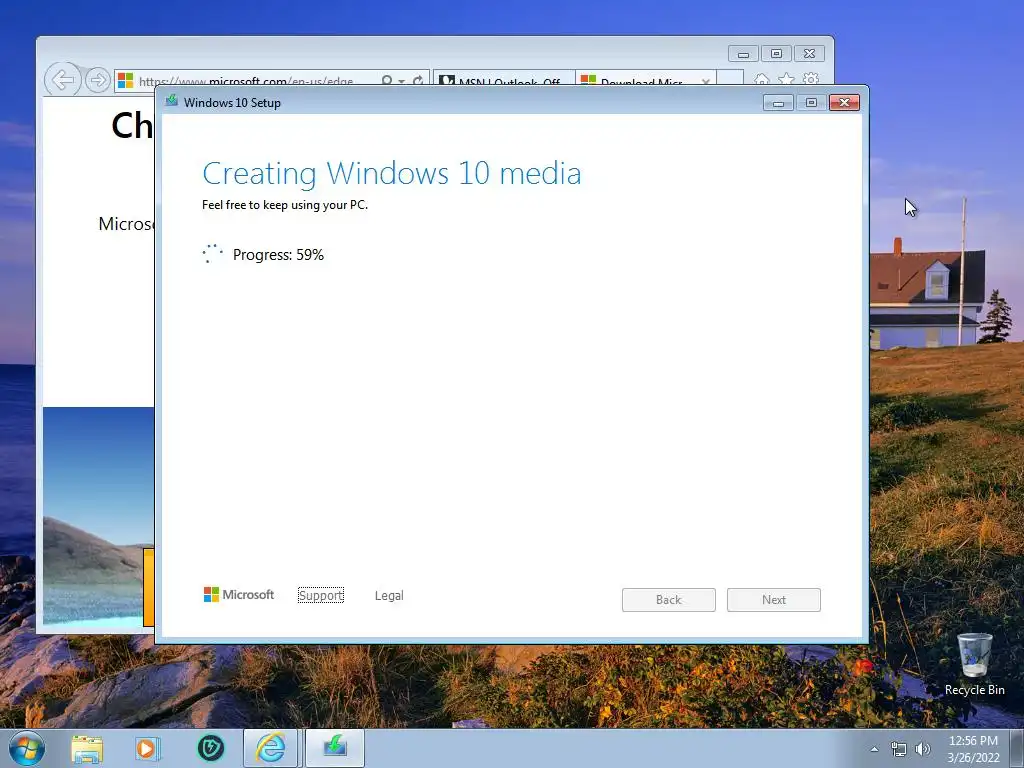Open the green shield app on the taskbar
The height and width of the screenshot is (768, 1024).
(x=210, y=748)
